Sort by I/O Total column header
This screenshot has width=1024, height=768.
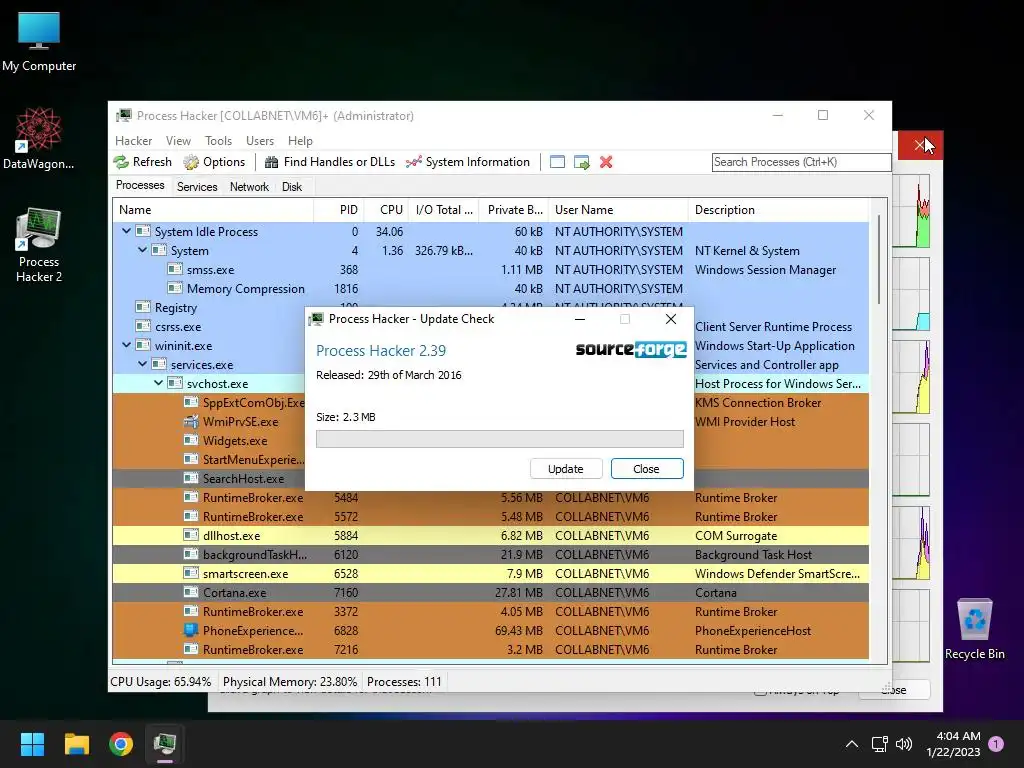point(443,210)
